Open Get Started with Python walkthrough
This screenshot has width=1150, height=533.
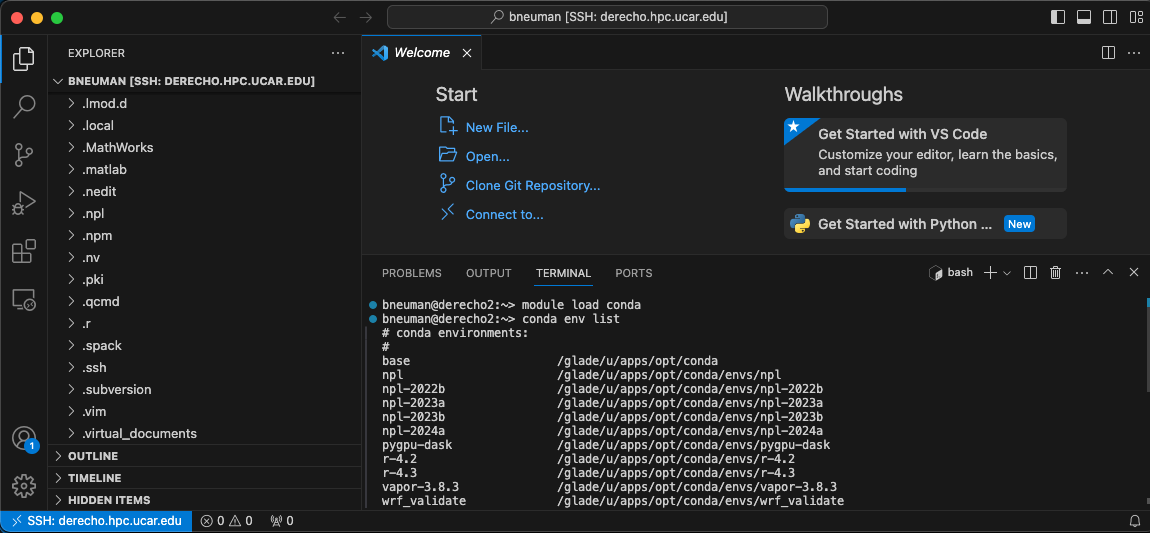click(925, 224)
